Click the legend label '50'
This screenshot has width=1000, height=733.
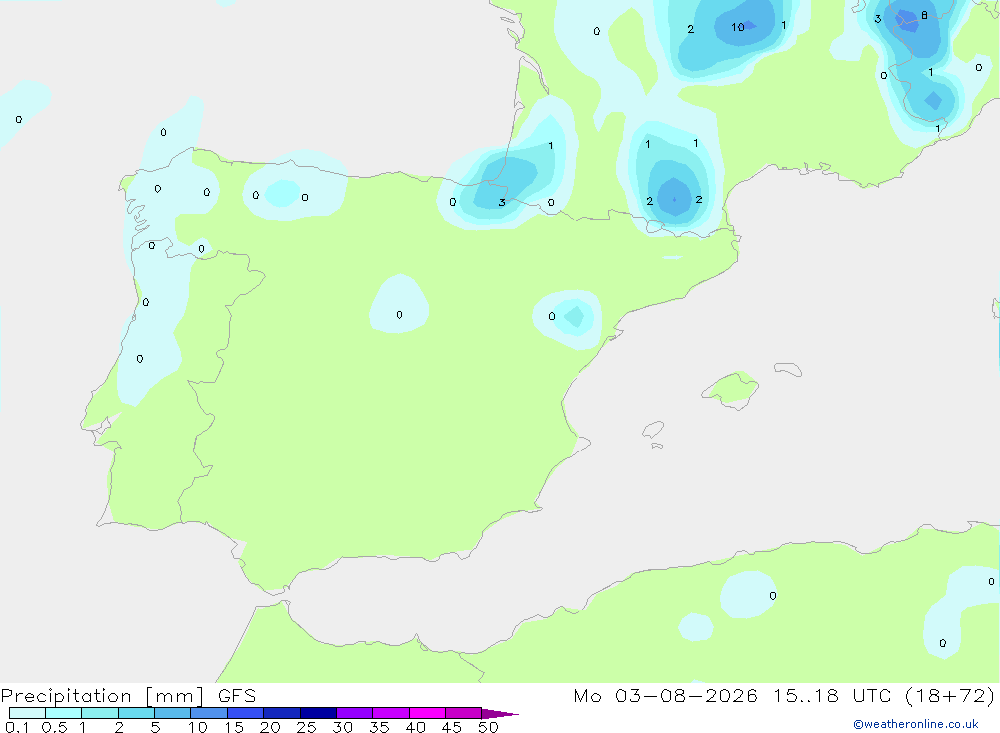coord(488,727)
